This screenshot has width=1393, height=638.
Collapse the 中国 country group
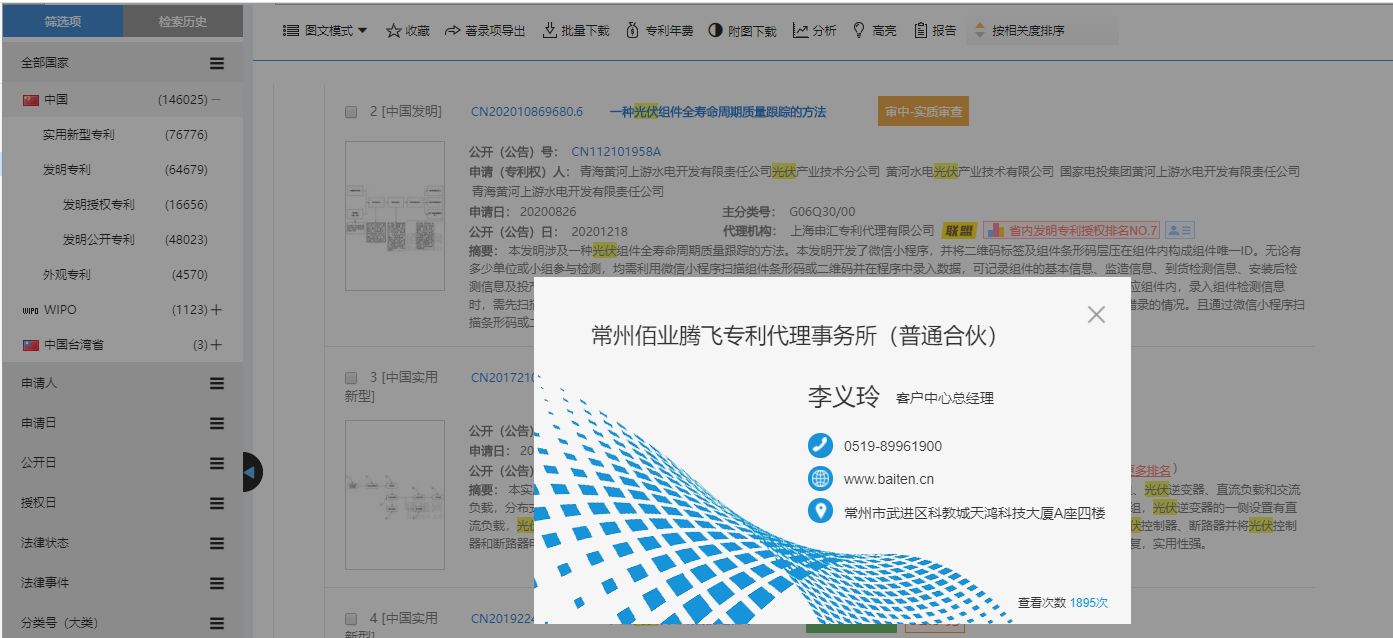click(216, 99)
